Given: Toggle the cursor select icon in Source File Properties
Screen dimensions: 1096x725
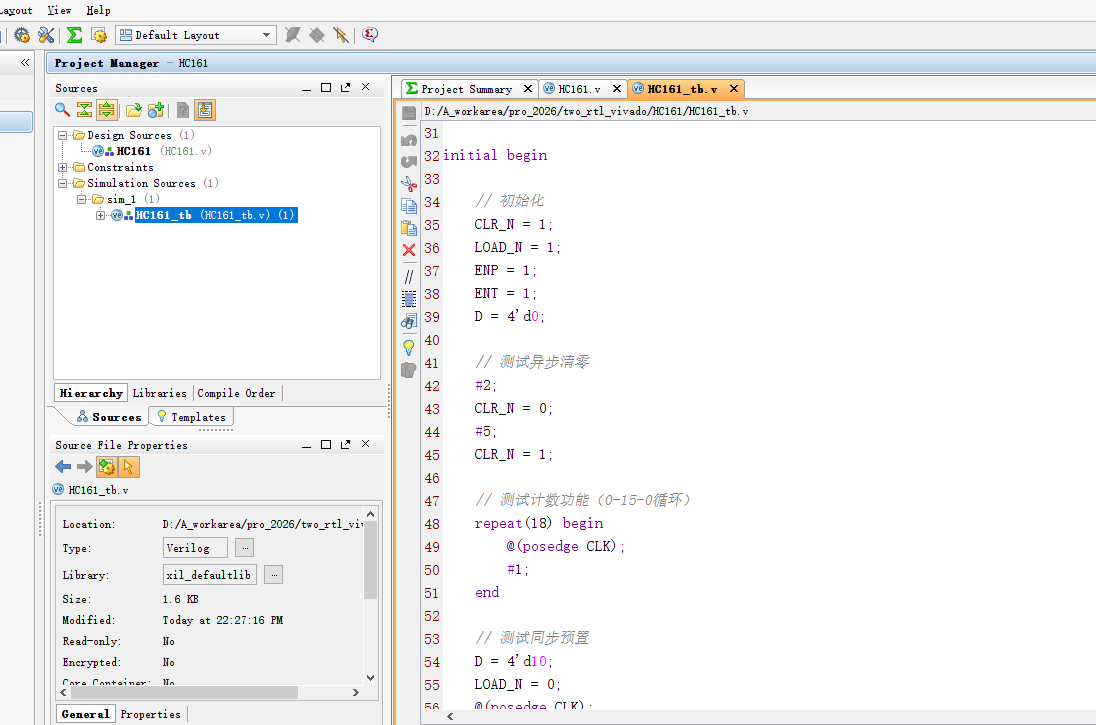Looking at the screenshot, I should point(129,466).
